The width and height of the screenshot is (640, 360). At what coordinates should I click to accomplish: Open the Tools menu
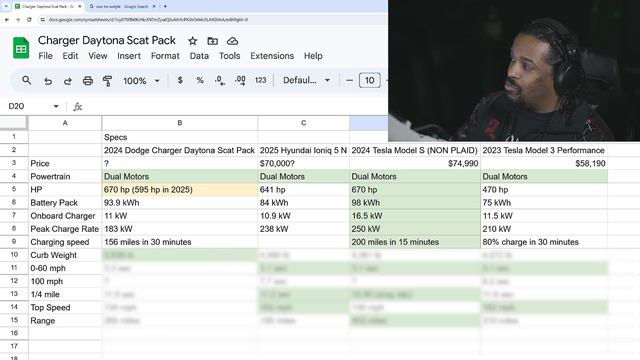tap(229, 56)
